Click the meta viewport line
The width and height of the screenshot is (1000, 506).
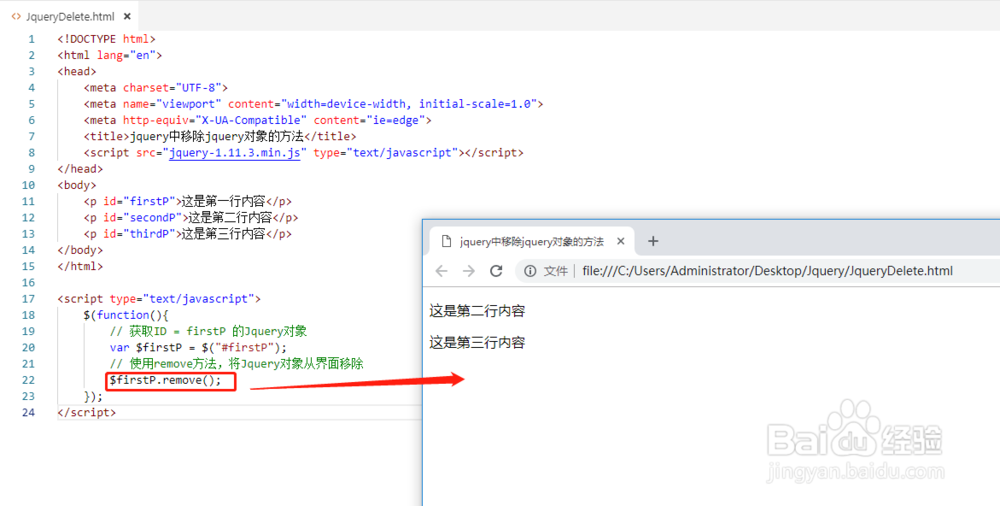pyautogui.click(x=313, y=104)
